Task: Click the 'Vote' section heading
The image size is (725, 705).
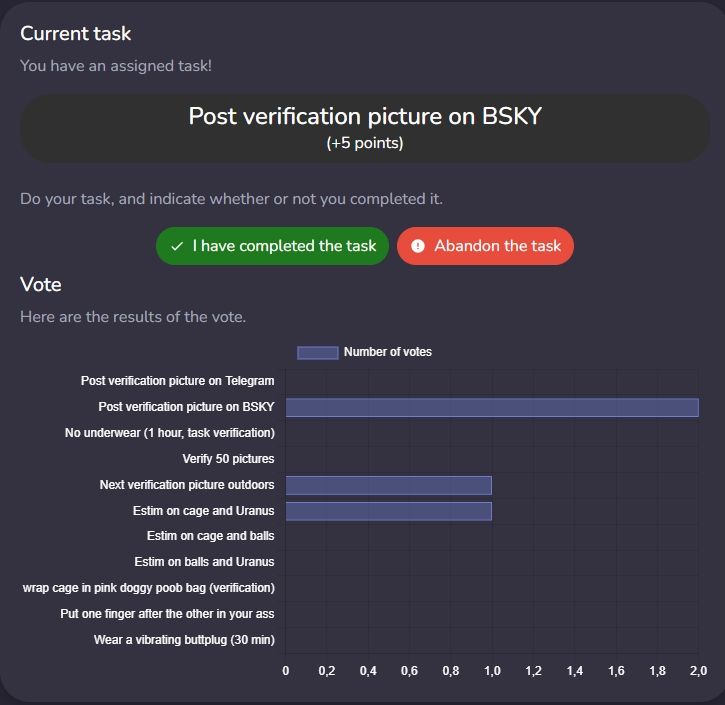Action: coord(41,285)
